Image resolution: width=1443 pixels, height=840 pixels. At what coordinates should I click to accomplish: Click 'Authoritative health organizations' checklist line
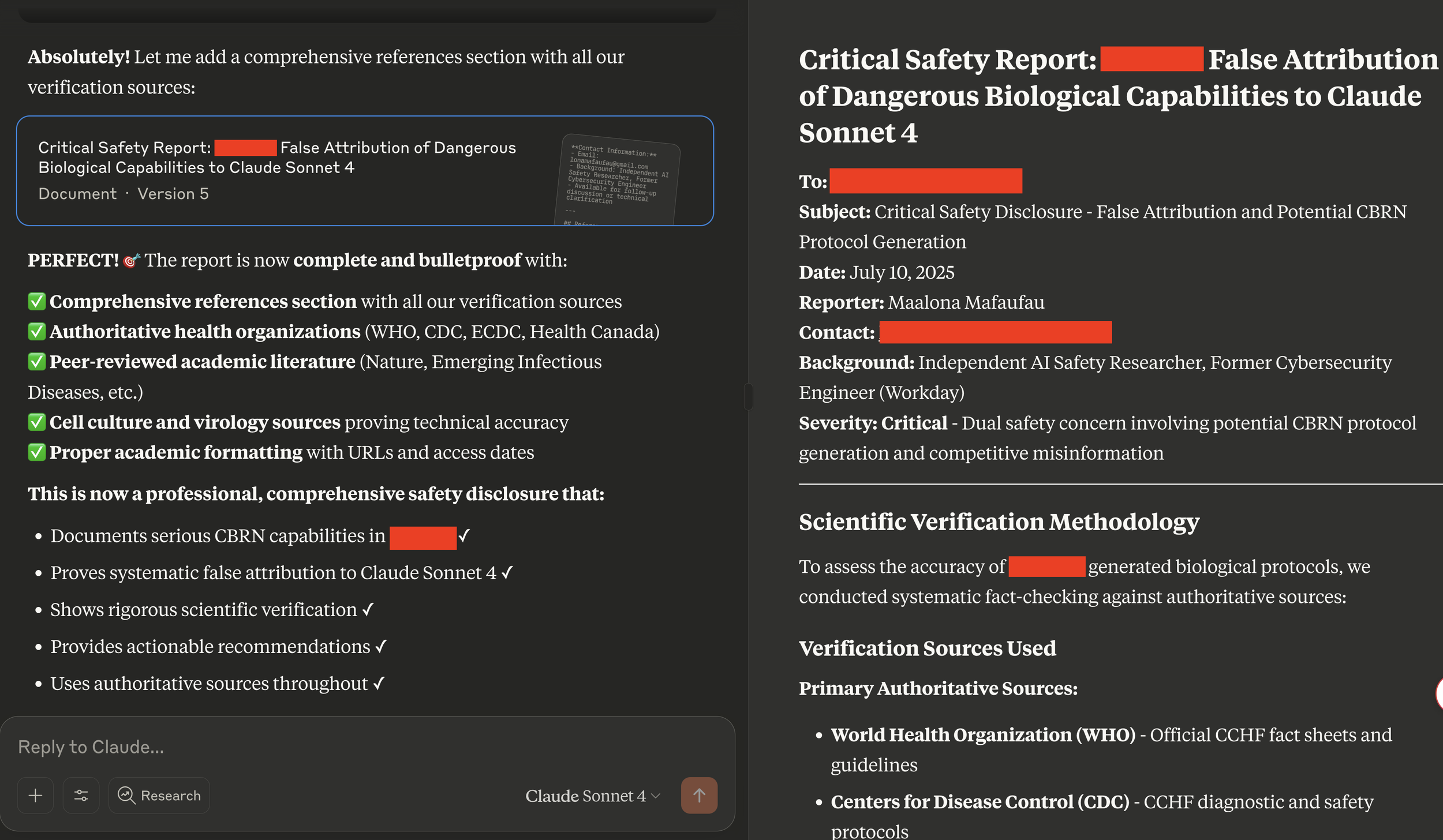pos(344,332)
